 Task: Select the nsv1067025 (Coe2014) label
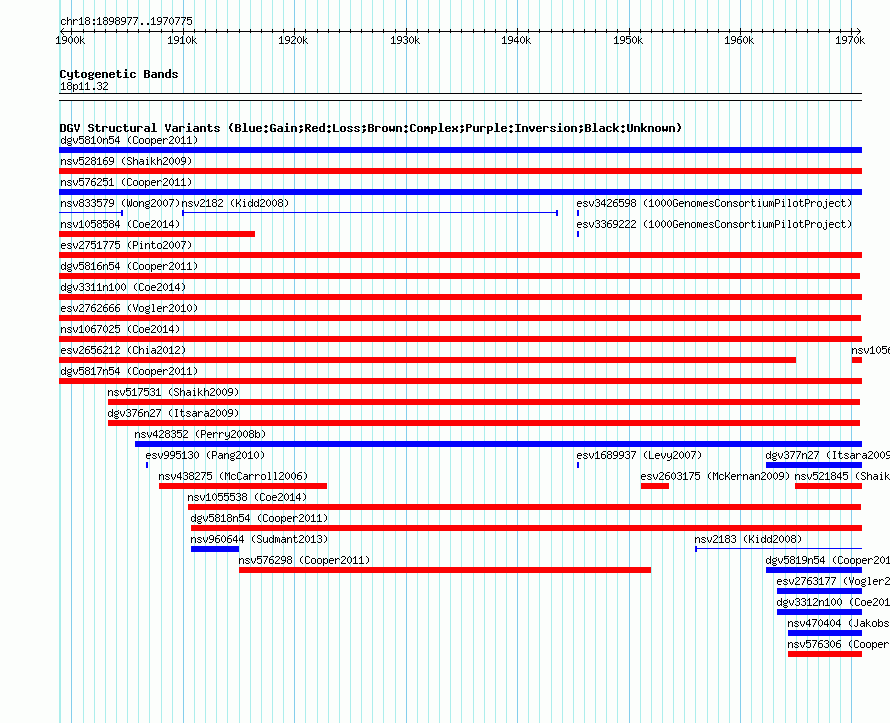click(120, 329)
